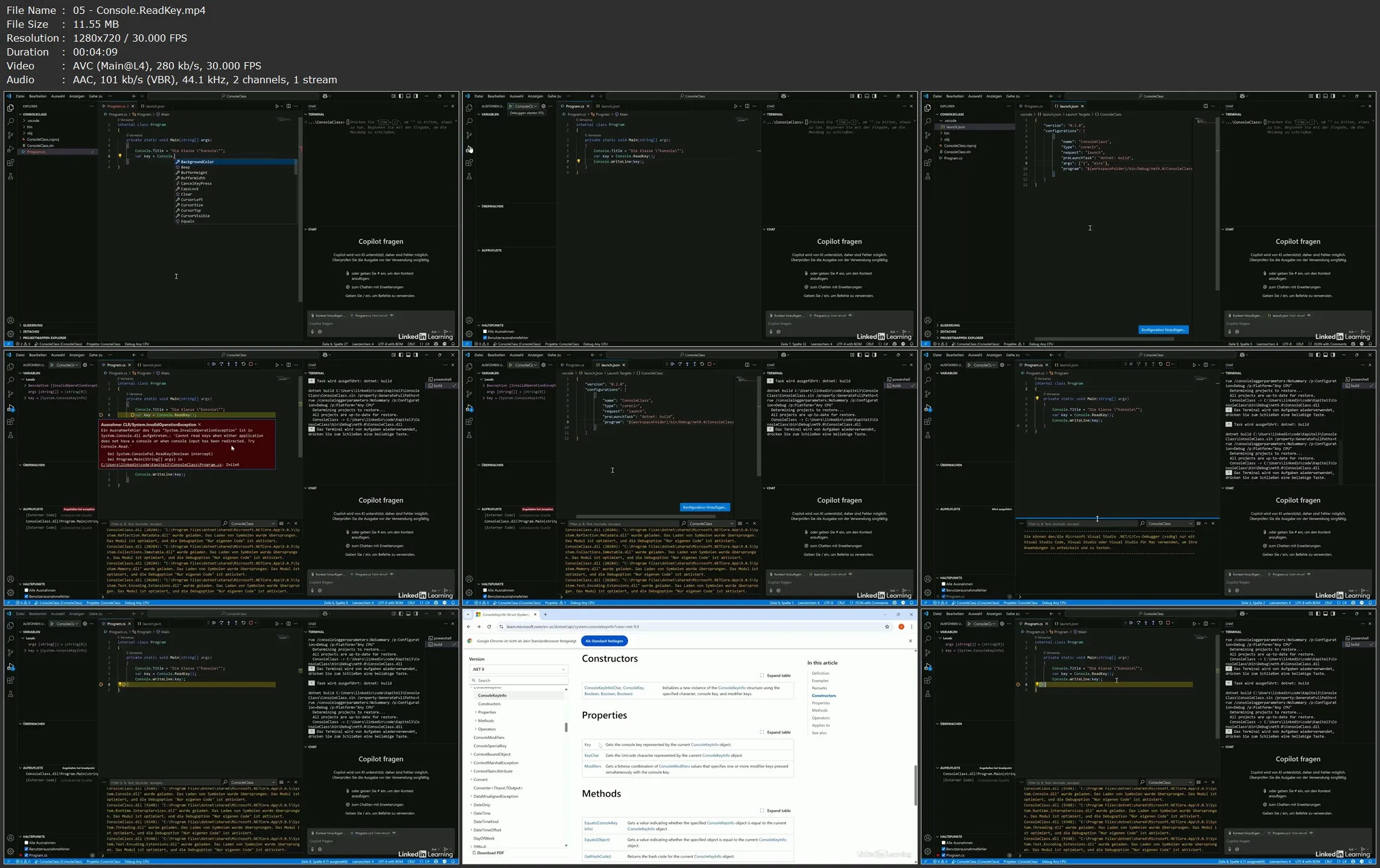This screenshot has height=868, width=1380.
Task: Click the suggestion list's scrollbar
Action: click(x=296, y=167)
